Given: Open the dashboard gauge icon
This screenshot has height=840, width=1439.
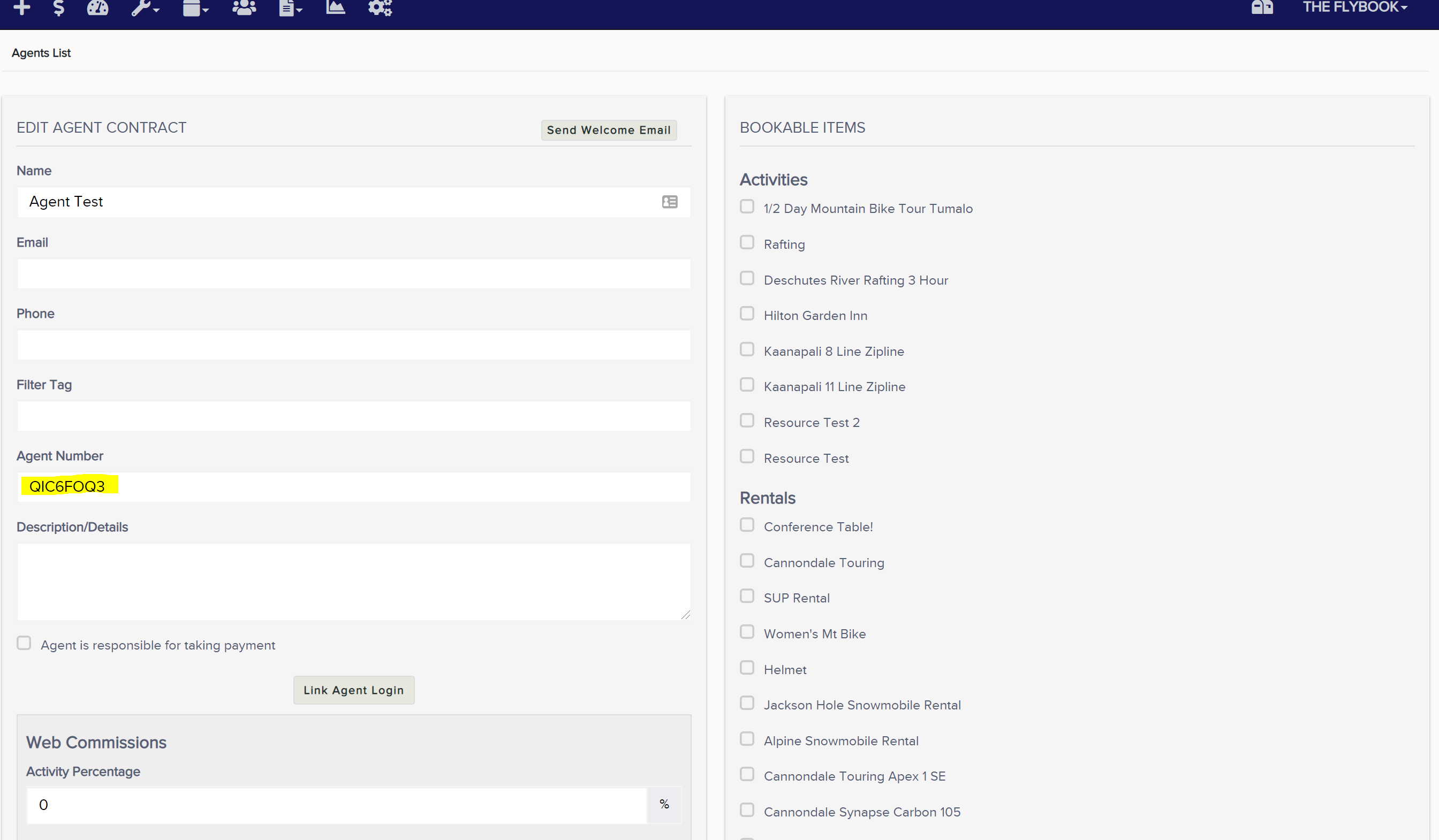Looking at the screenshot, I should click(x=97, y=7).
